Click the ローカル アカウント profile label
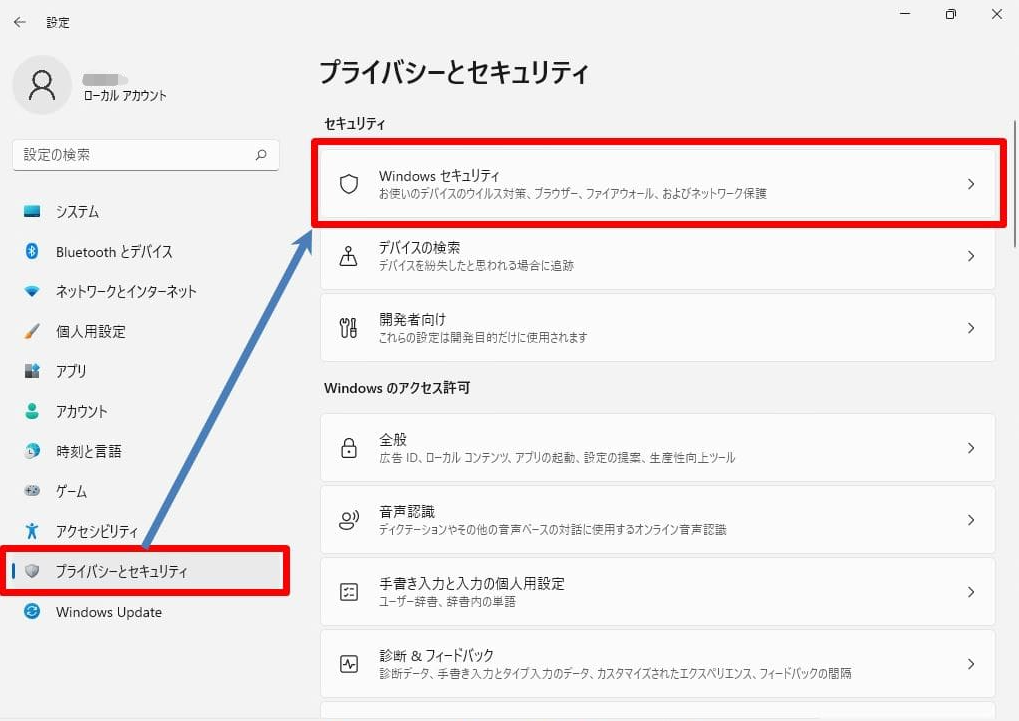 (125, 96)
